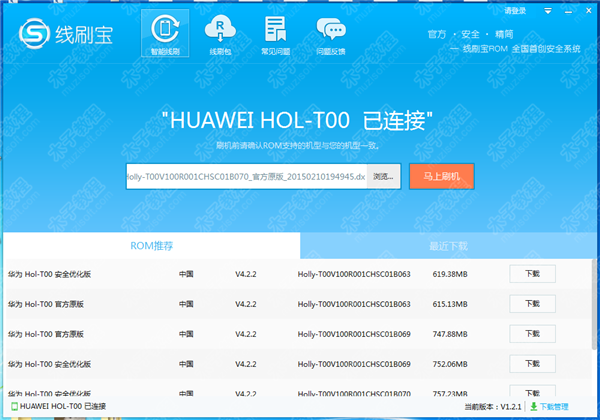Click the orange 马上刷机 flash now button

442,176
